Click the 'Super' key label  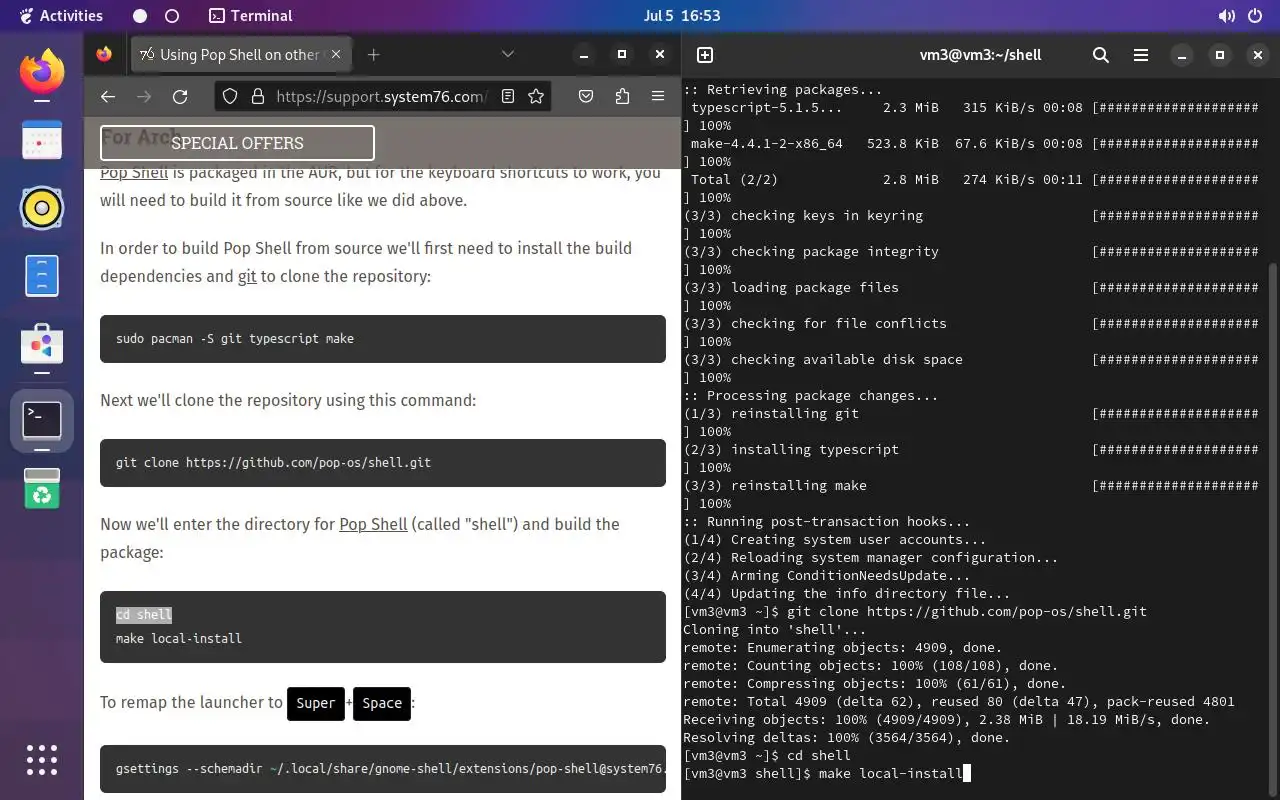coord(316,703)
